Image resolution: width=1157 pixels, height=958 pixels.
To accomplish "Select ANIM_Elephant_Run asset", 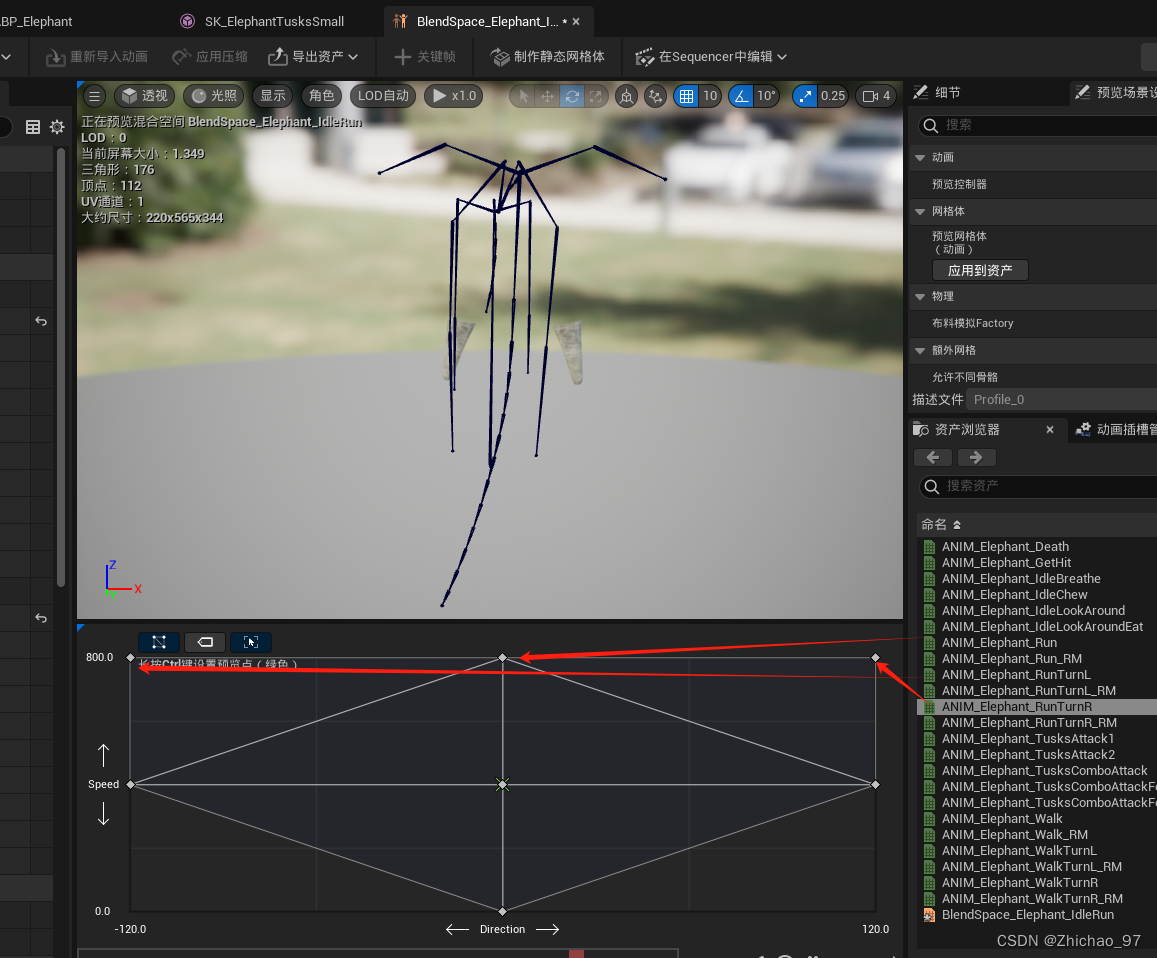I will click(999, 643).
